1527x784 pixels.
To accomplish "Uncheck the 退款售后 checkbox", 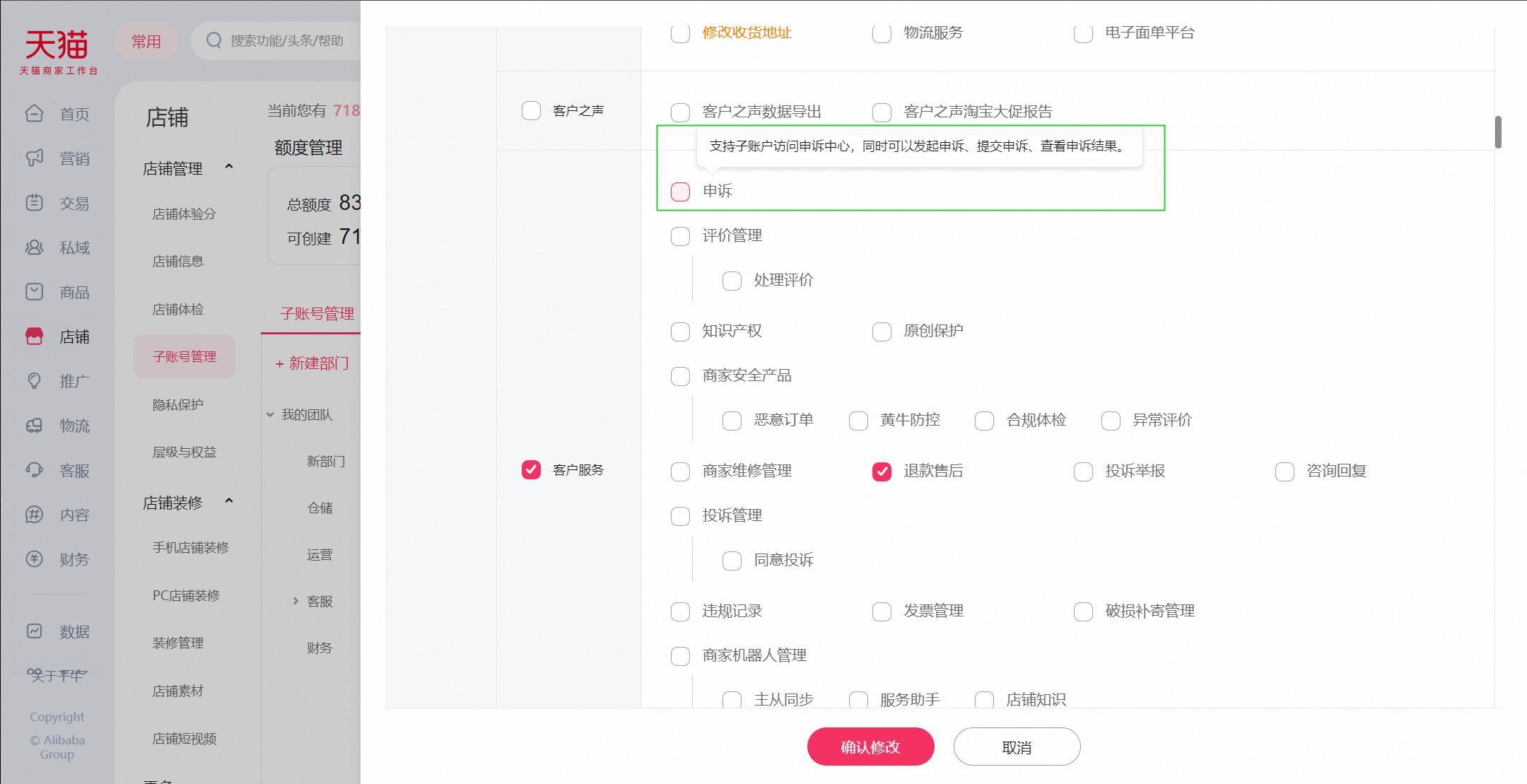I will (882, 472).
